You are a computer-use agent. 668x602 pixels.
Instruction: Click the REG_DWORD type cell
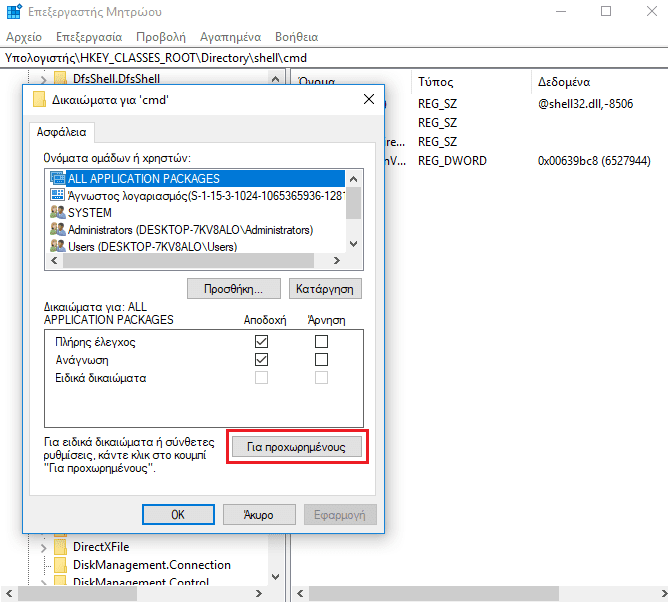tap(452, 161)
